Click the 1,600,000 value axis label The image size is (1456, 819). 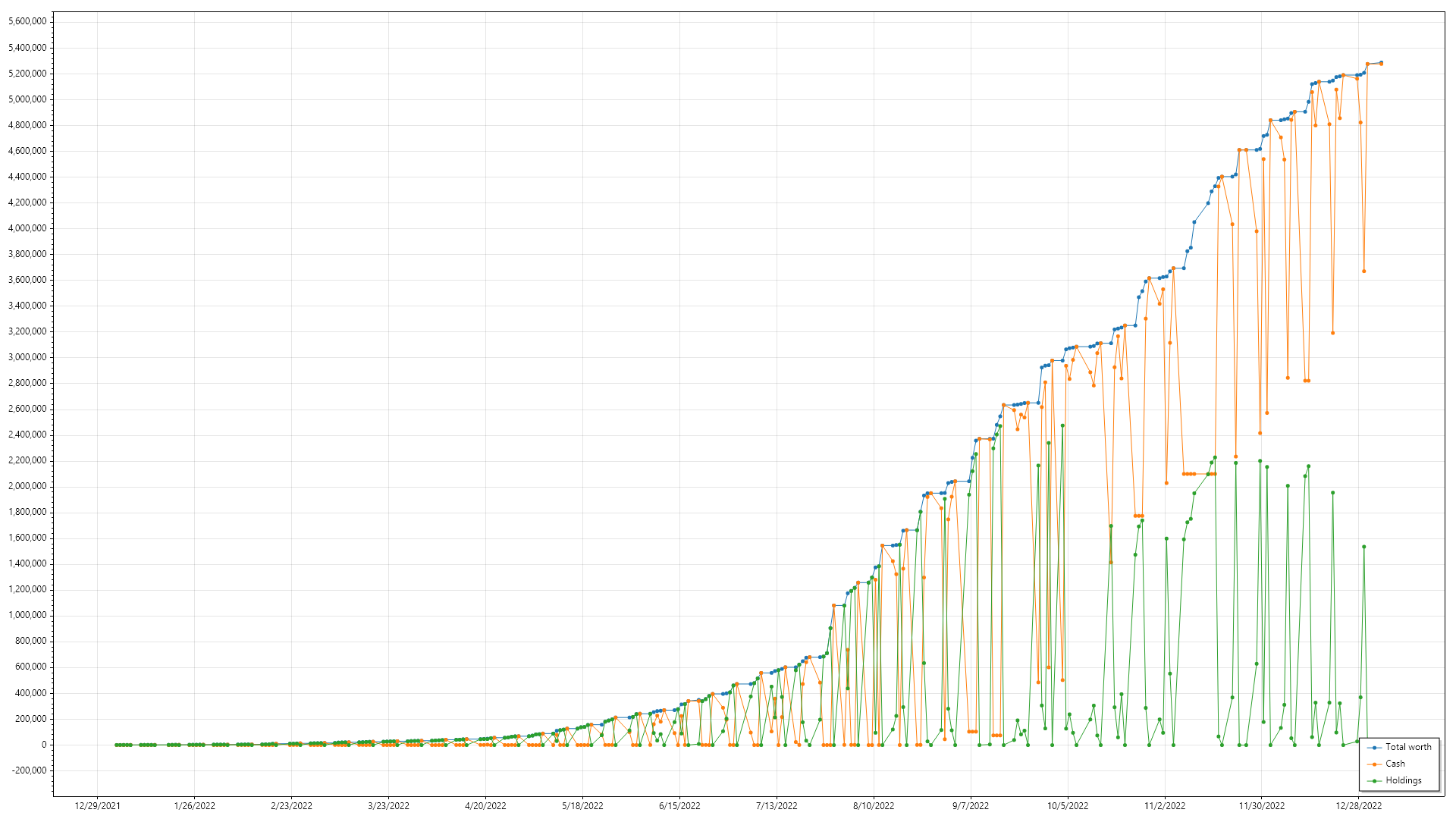[27, 538]
